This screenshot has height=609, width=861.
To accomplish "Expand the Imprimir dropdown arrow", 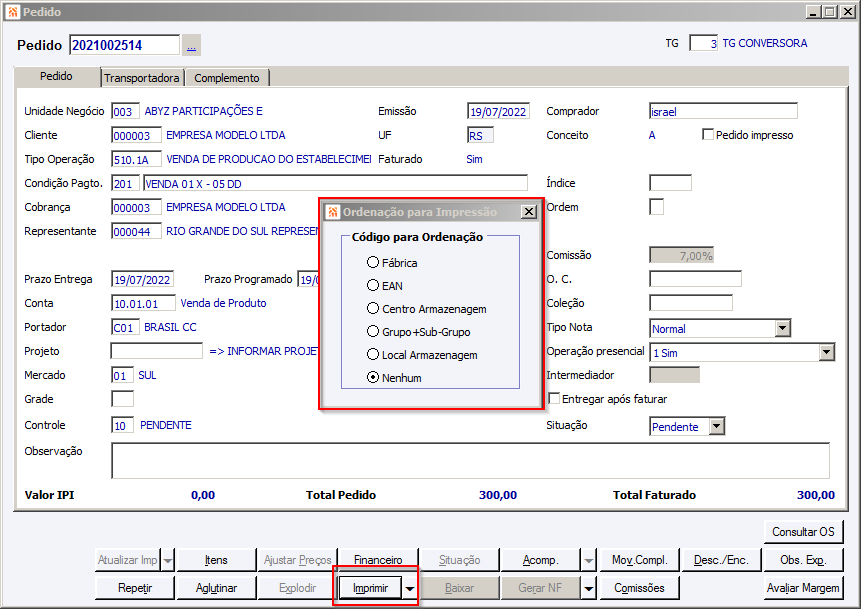I will [x=410, y=588].
